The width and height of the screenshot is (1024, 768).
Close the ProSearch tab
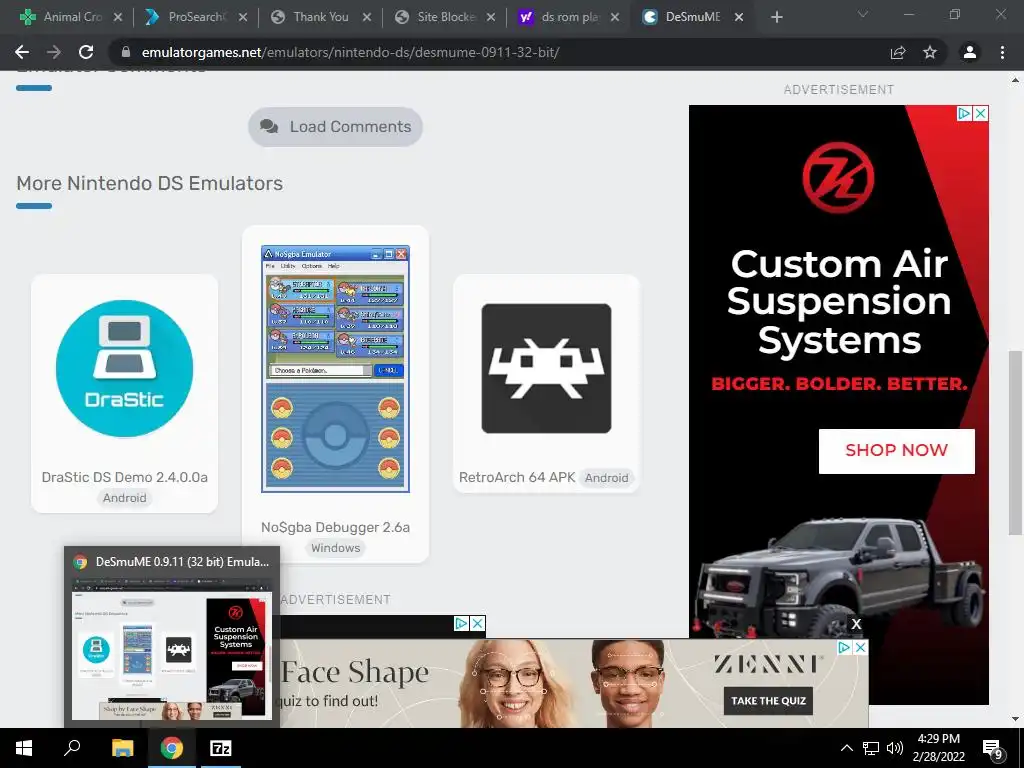pyautogui.click(x=243, y=18)
